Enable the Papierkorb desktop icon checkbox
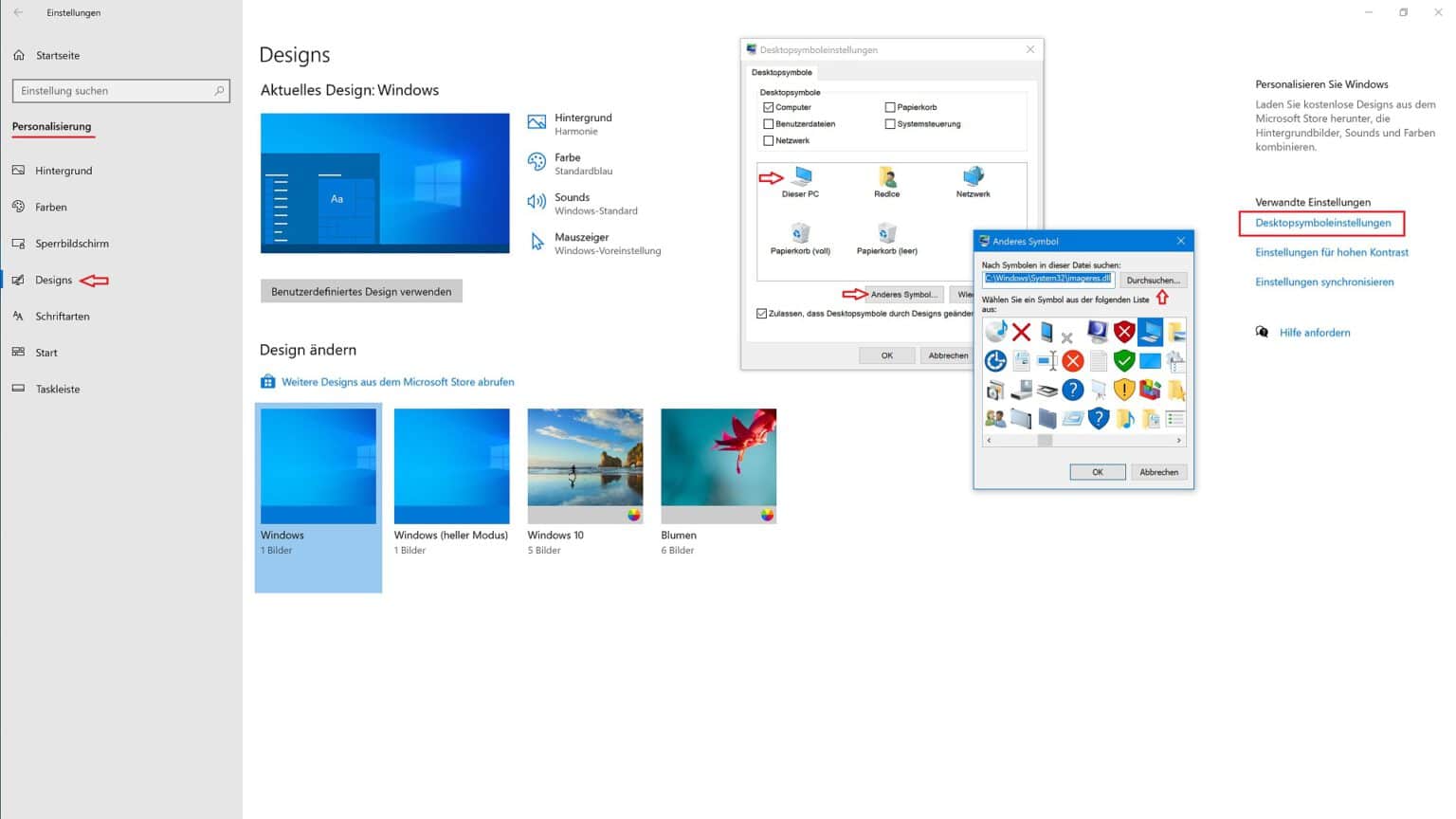This screenshot has width=1456, height=819. click(x=890, y=107)
